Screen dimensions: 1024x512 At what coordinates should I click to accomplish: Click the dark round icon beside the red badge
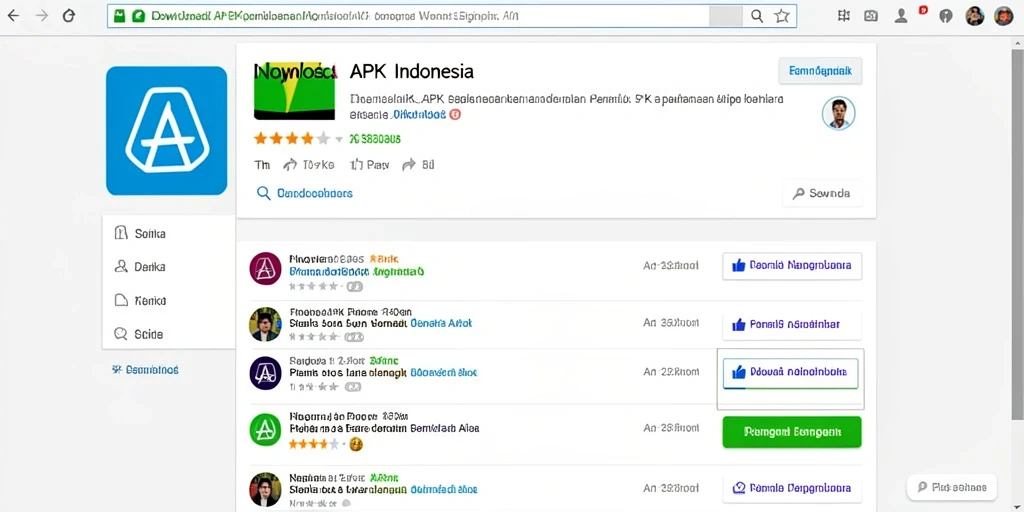click(x=946, y=16)
